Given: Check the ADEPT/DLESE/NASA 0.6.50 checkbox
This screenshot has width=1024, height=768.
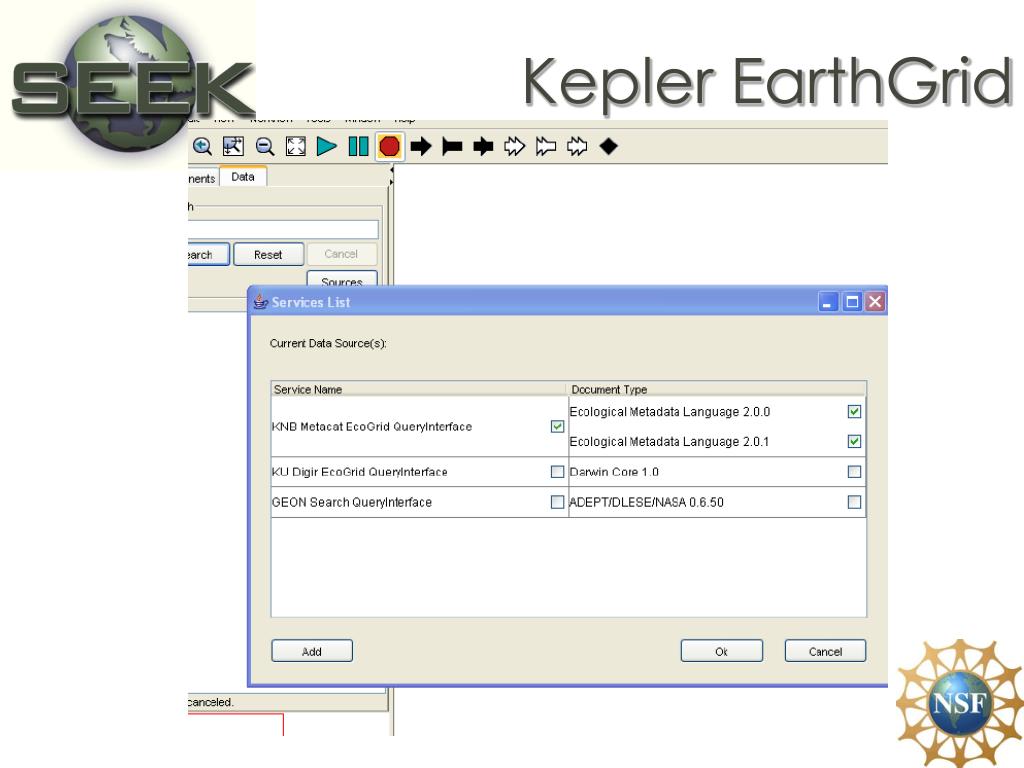Looking at the screenshot, I should click(854, 502).
